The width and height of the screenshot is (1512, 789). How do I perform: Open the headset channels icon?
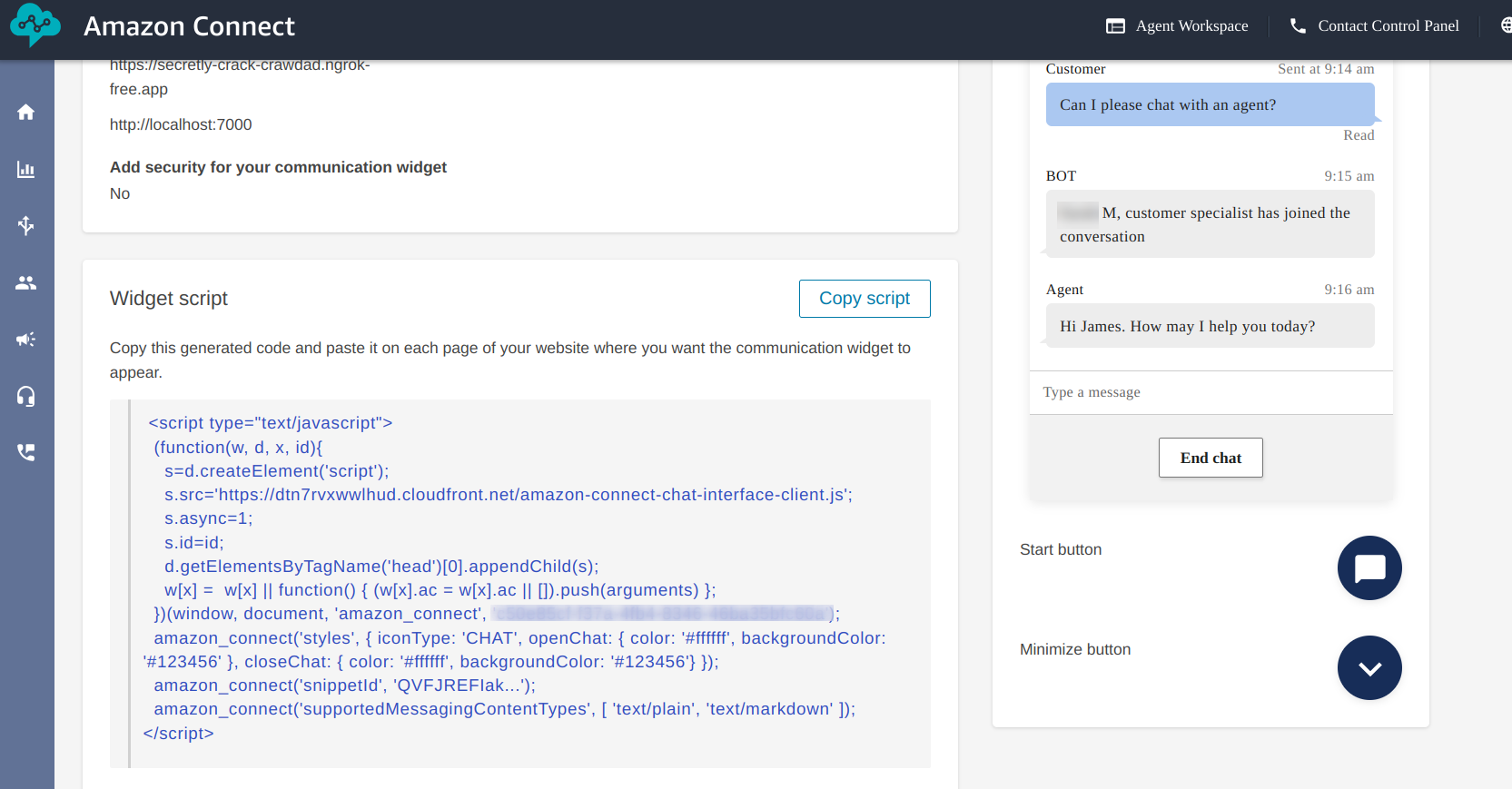click(26, 396)
